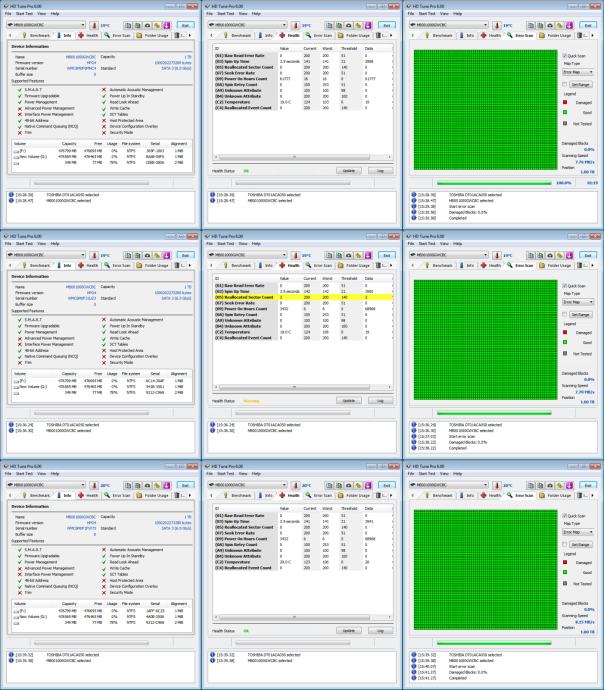Open Map Type dropdown in bottom-right window
The width and height of the screenshot is (604, 690).
(x=578, y=532)
